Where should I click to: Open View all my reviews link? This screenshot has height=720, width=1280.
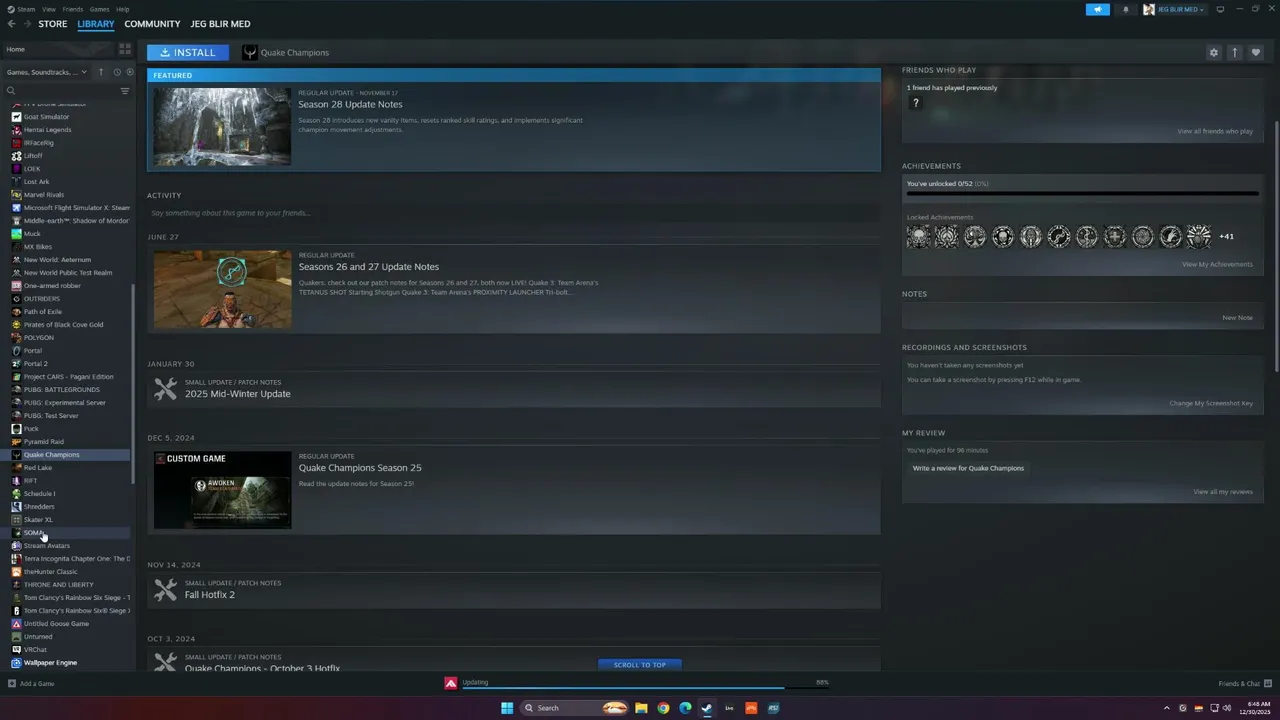[1222, 492]
